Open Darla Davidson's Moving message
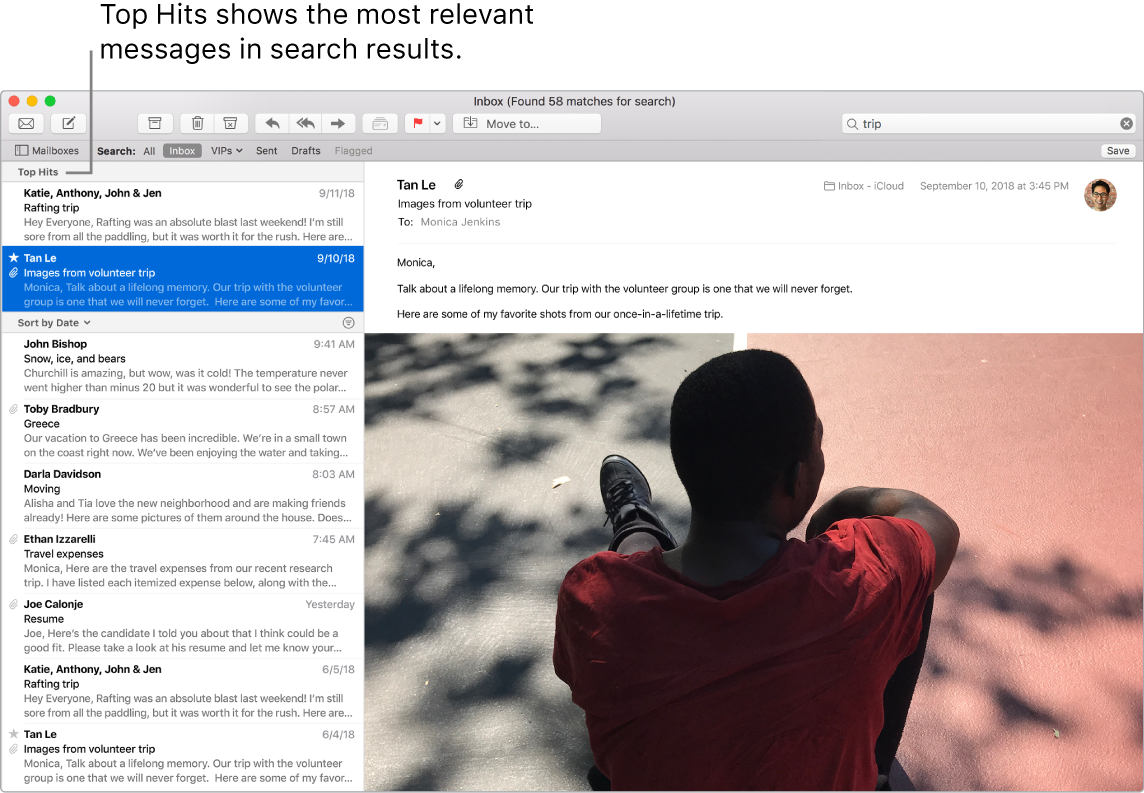This screenshot has width=1144, height=793. tap(182, 495)
